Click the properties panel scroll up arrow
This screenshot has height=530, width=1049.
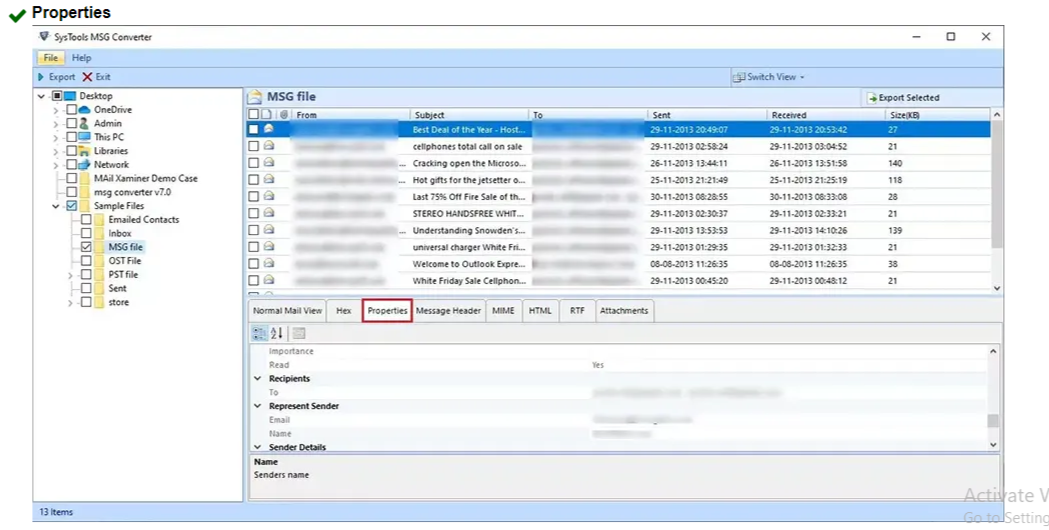[x=993, y=351]
